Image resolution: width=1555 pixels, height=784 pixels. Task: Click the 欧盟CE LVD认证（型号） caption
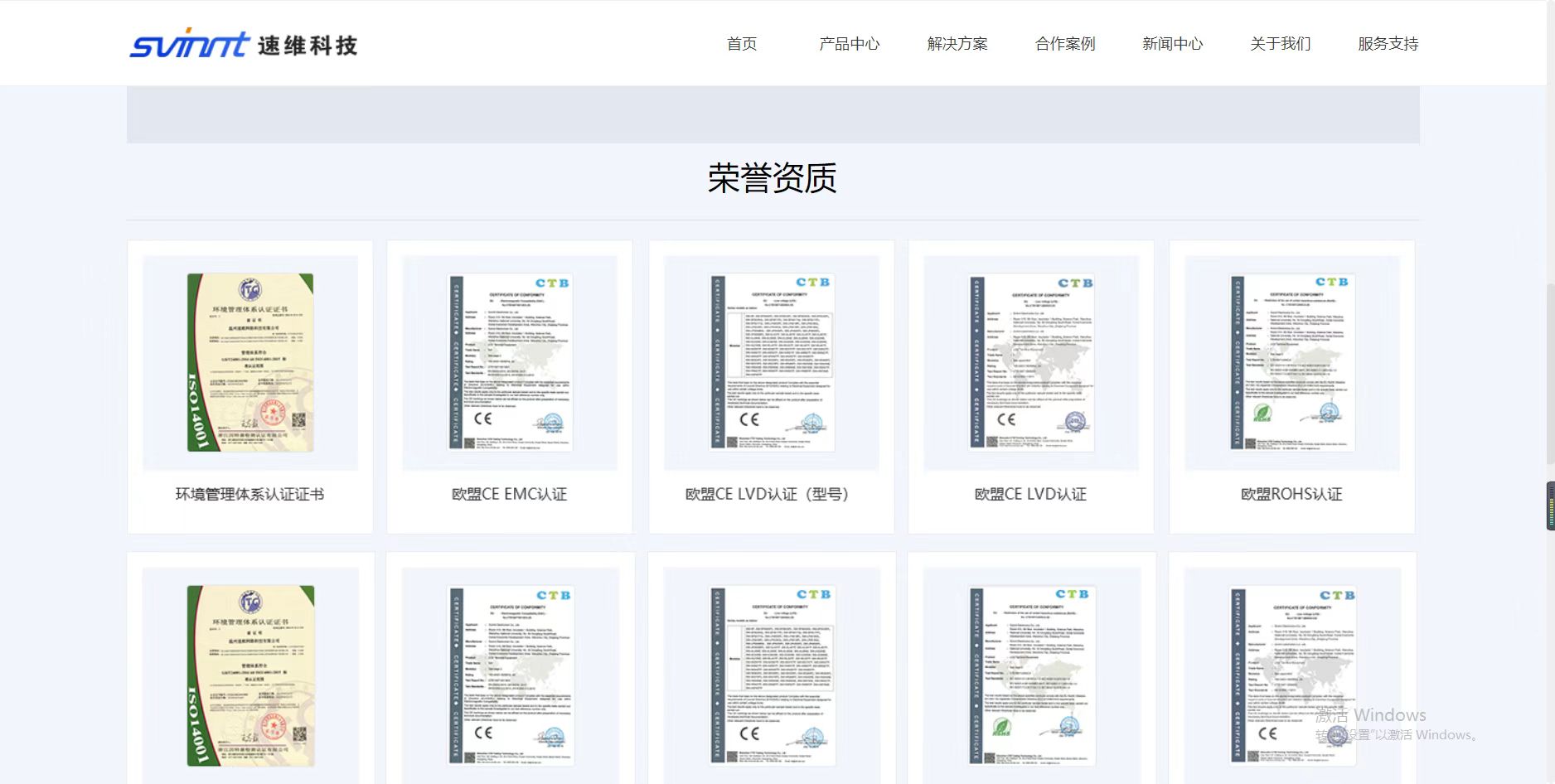pyautogui.click(x=768, y=495)
